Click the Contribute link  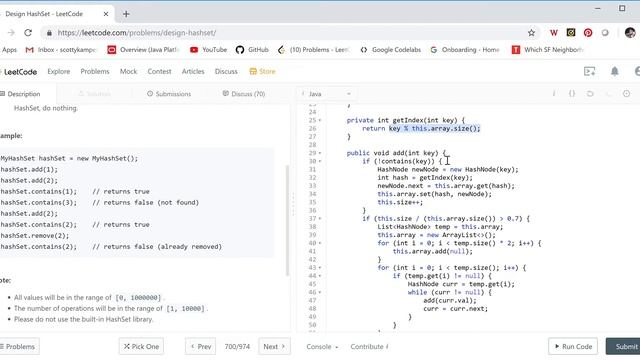[369, 347]
